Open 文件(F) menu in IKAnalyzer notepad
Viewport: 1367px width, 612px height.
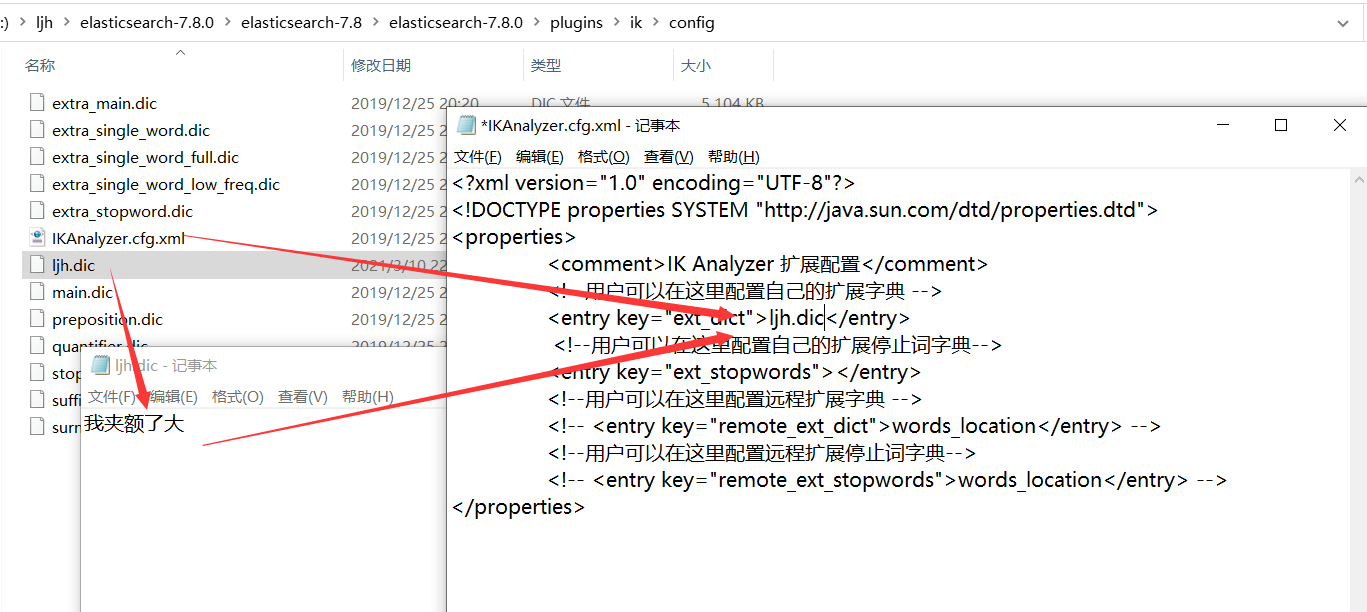click(x=477, y=157)
